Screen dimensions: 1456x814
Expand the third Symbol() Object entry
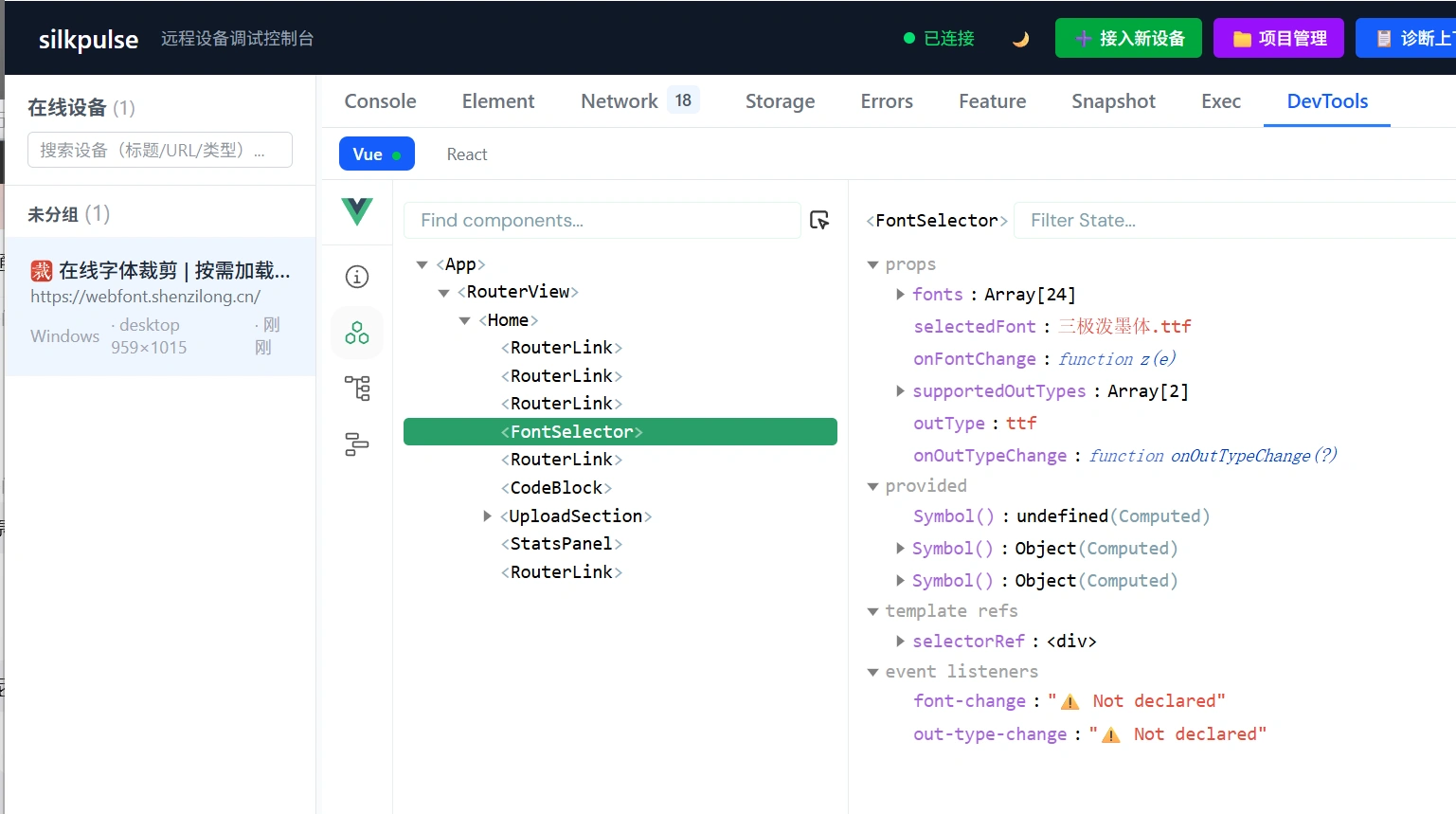(900, 581)
